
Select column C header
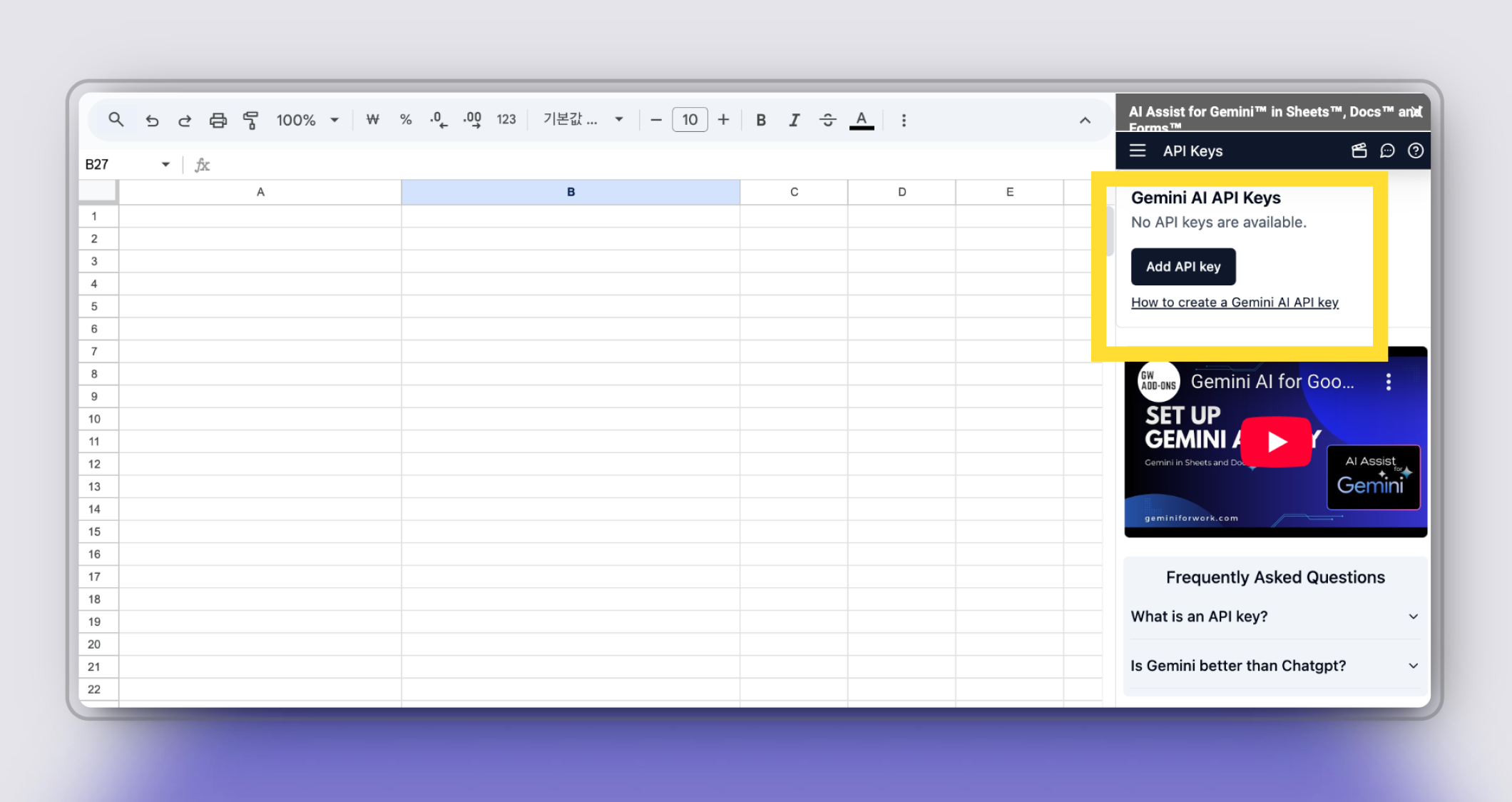pos(794,192)
